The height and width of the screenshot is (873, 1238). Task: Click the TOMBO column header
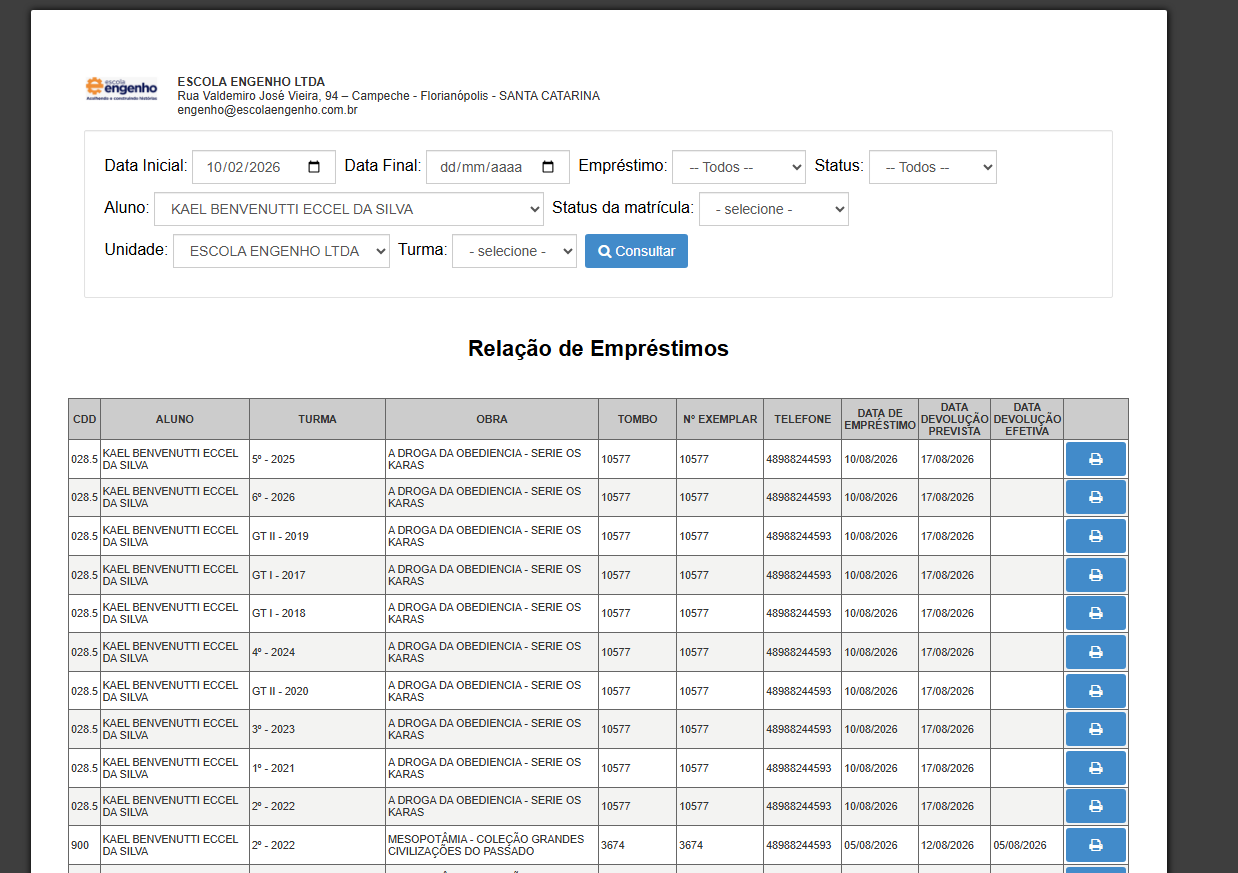(x=637, y=419)
